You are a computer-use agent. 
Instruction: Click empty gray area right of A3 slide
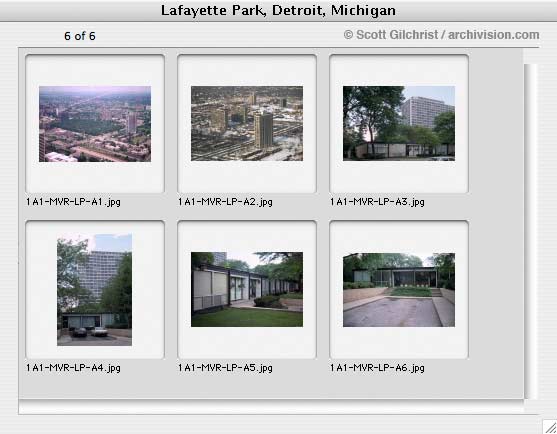point(496,124)
